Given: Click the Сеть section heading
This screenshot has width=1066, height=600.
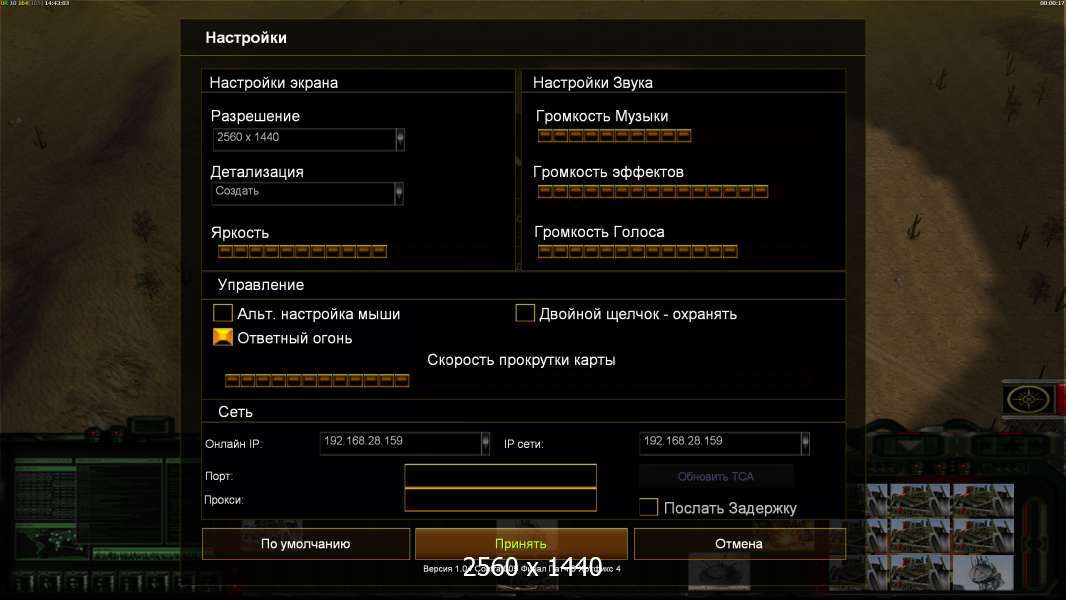Looking at the screenshot, I should tap(235, 412).
